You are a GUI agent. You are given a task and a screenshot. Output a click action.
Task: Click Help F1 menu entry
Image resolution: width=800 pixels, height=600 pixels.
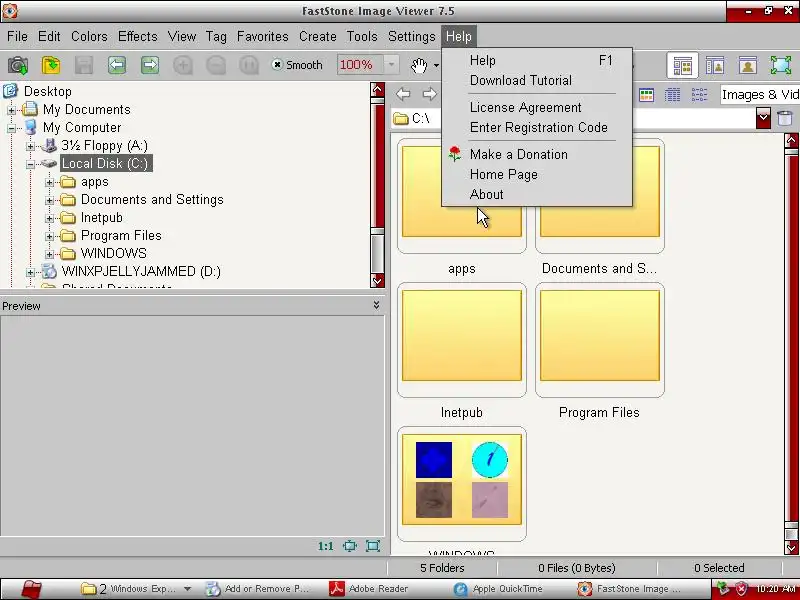point(537,60)
